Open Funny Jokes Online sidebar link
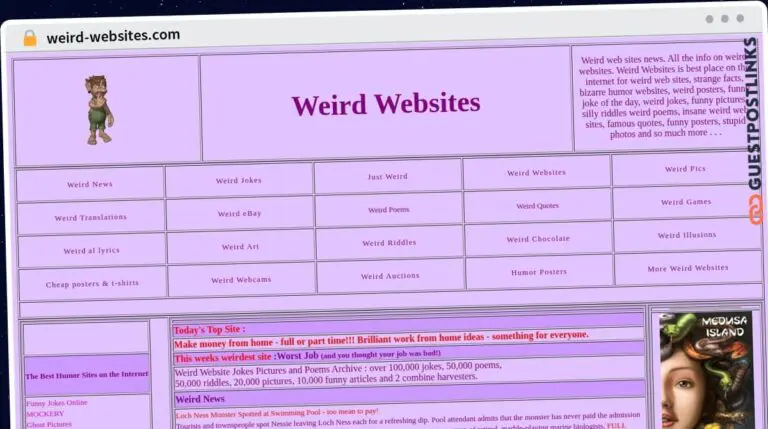 [57, 403]
